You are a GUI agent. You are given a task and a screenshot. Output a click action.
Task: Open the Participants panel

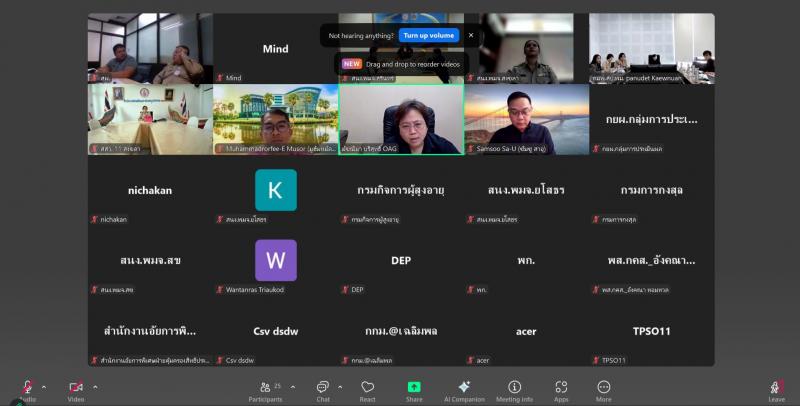pos(265,391)
